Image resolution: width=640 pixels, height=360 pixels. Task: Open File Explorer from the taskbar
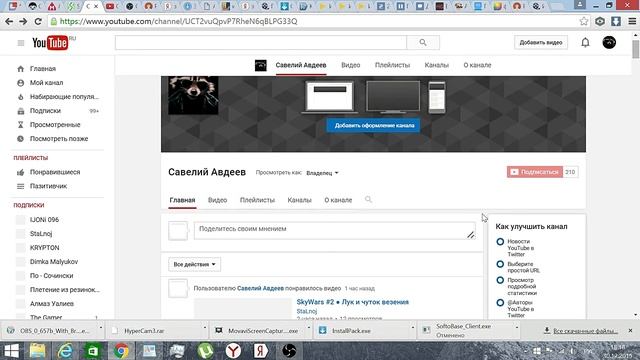tap(37, 351)
